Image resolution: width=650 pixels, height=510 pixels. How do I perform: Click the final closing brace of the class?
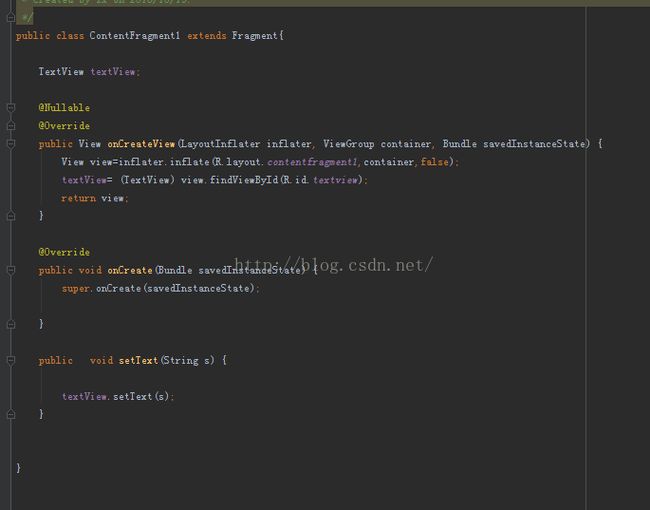tap(18, 468)
